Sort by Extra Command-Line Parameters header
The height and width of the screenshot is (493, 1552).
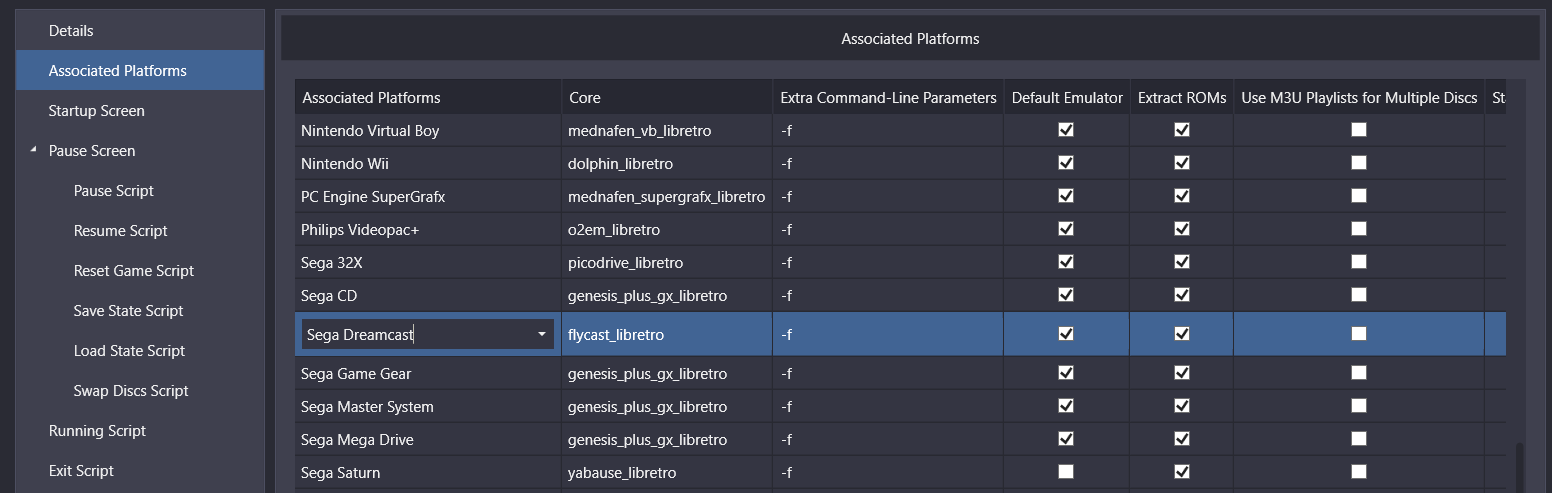click(x=889, y=97)
